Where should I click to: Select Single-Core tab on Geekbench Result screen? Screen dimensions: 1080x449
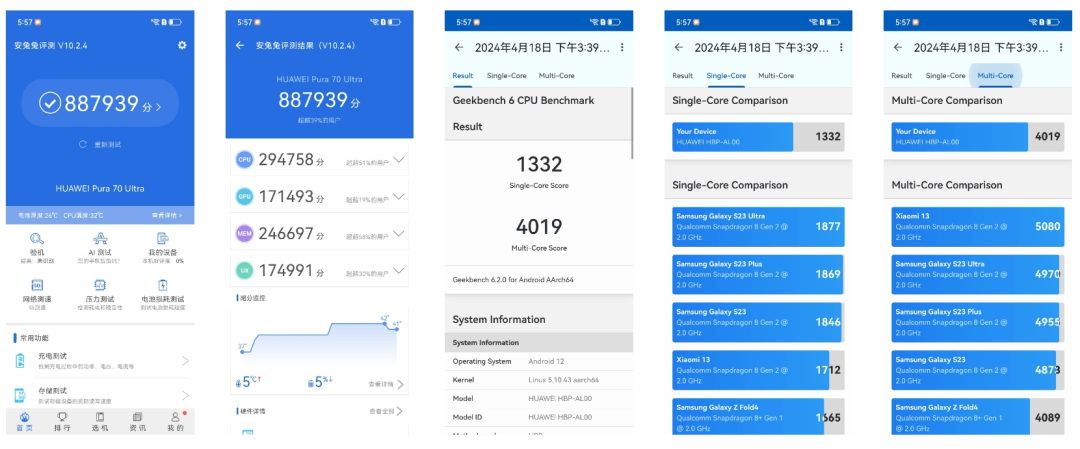507,76
